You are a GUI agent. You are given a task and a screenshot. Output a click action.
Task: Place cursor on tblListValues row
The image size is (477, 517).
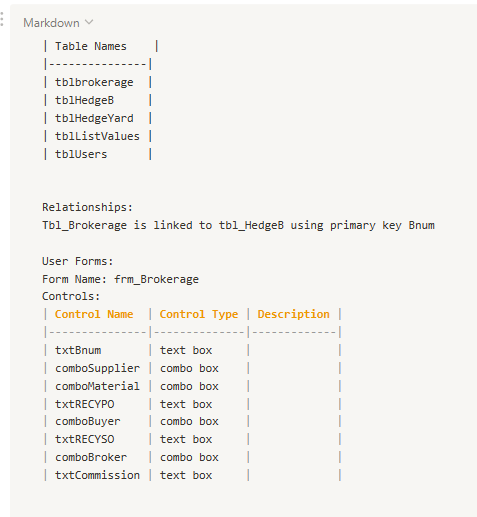click(x=98, y=136)
